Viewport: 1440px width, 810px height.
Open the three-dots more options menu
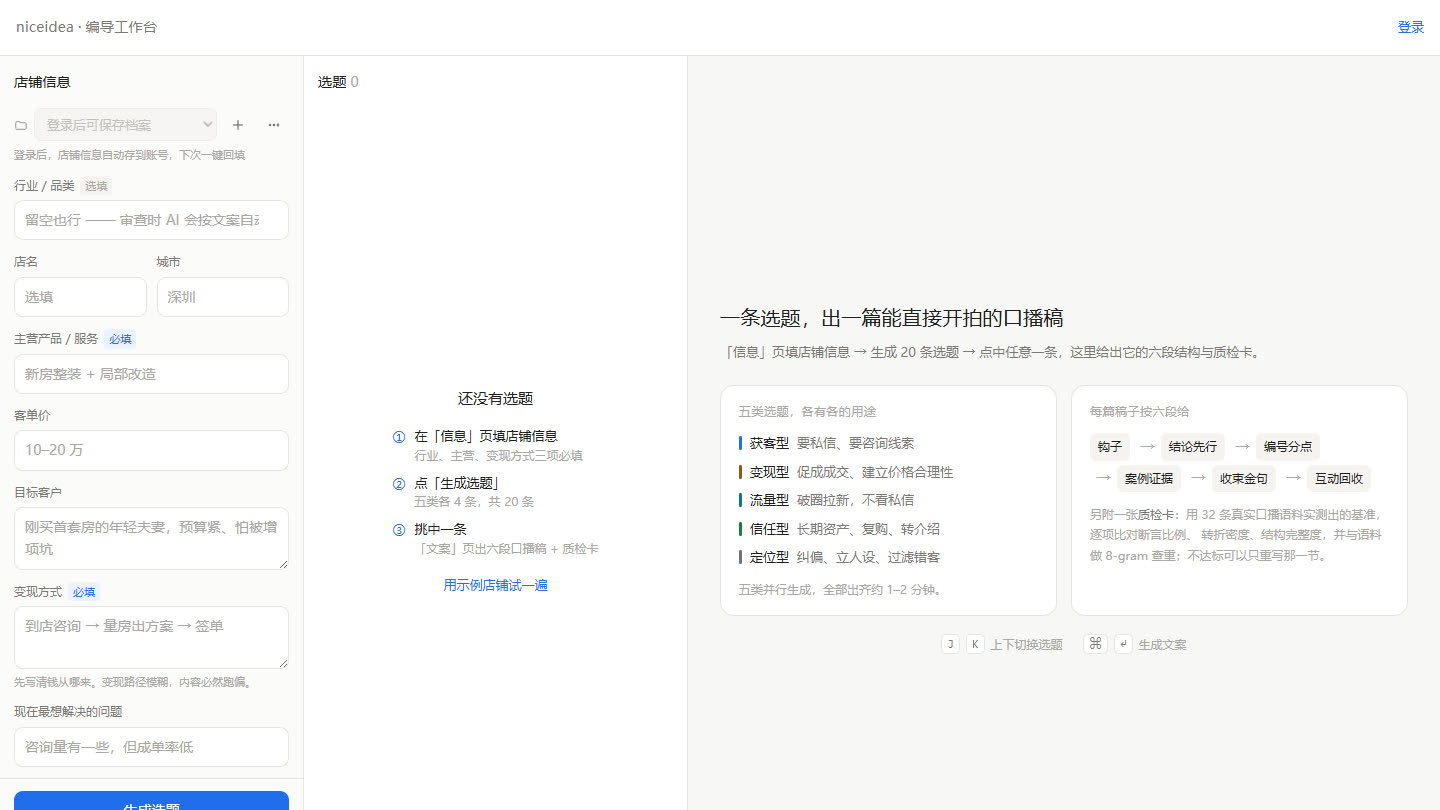point(274,125)
